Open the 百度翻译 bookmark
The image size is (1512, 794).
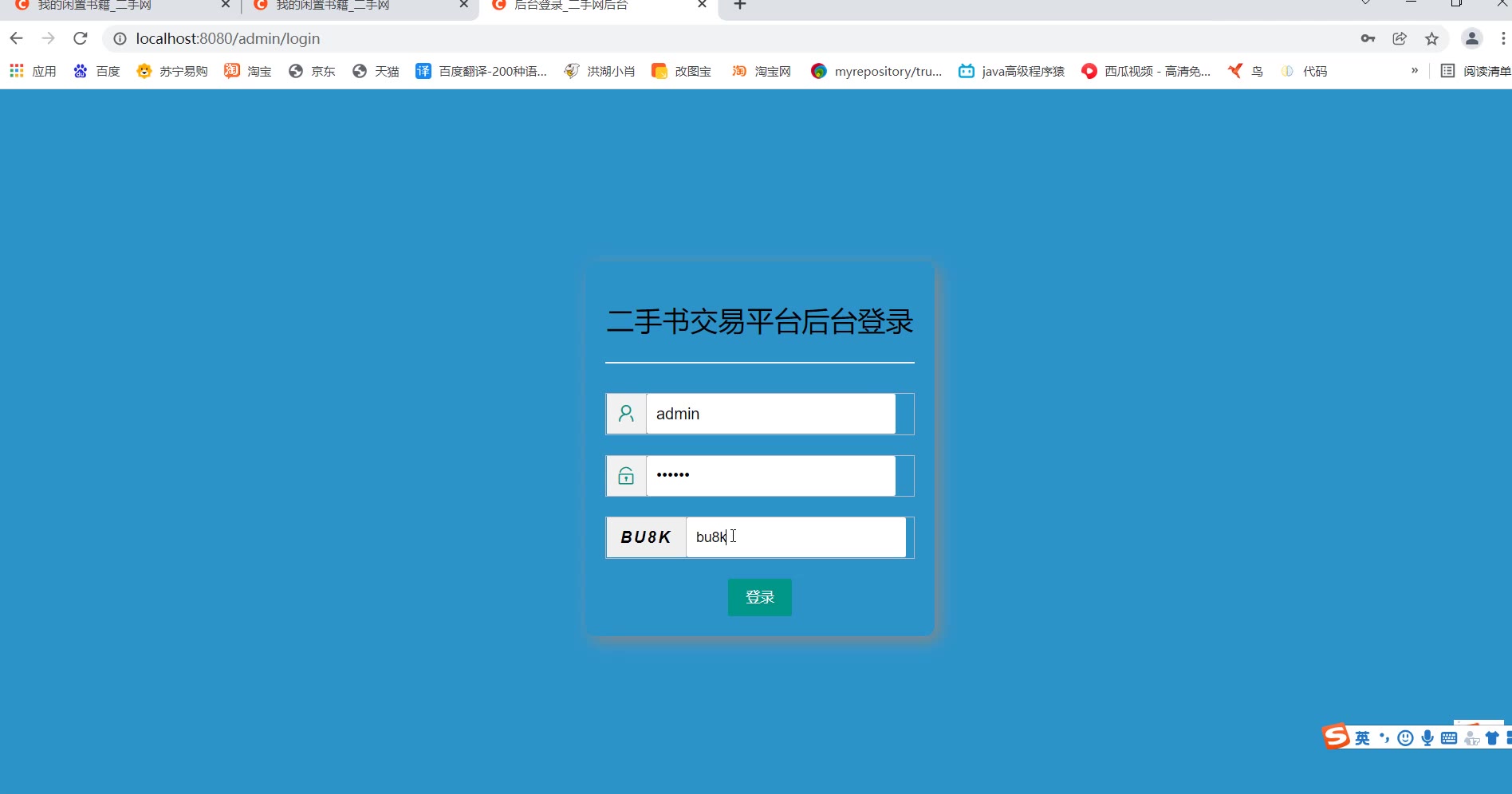(x=481, y=71)
